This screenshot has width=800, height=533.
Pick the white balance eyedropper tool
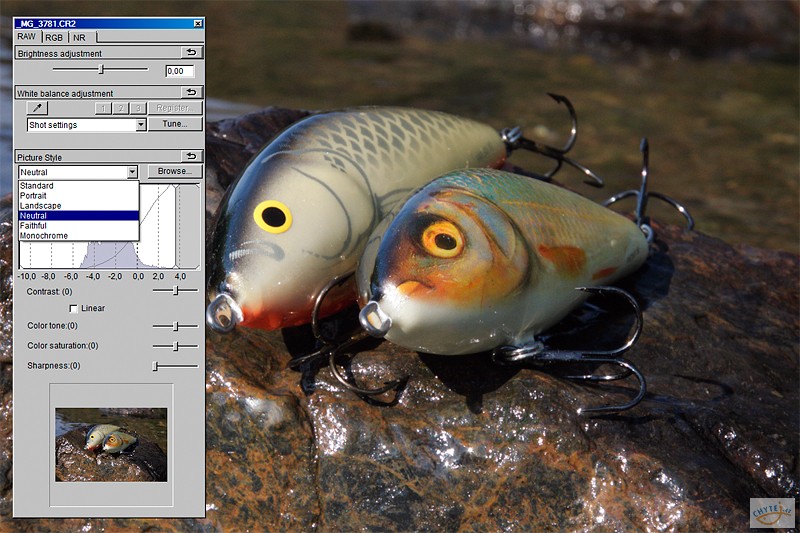coord(37,108)
